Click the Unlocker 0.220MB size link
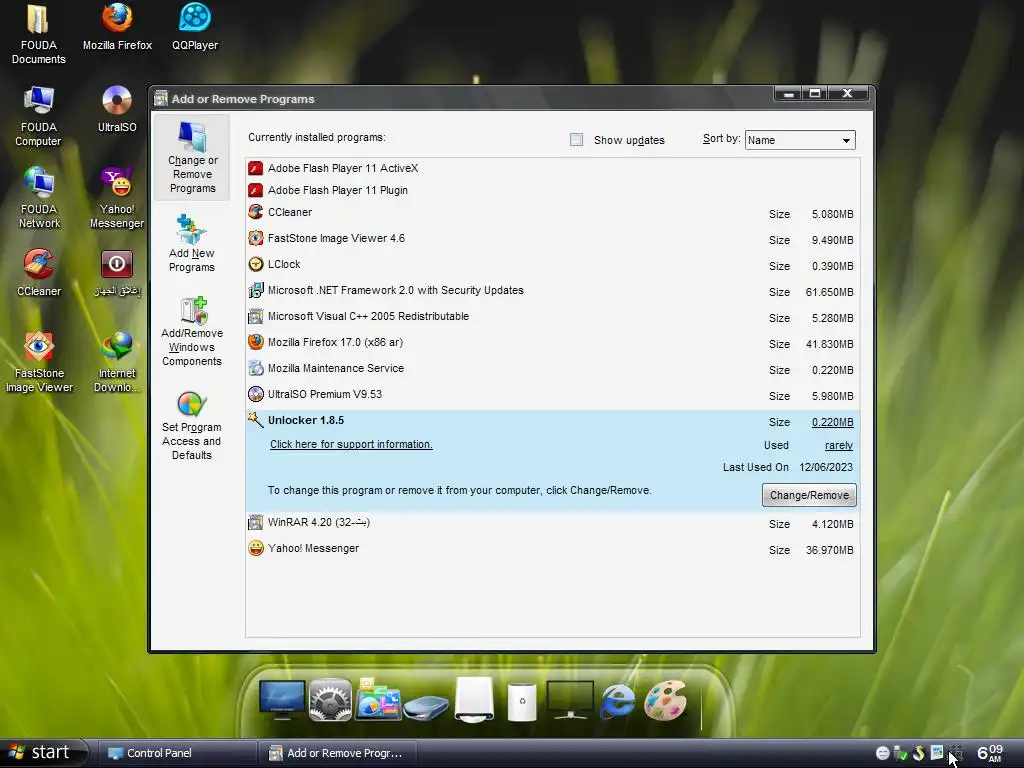The height and width of the screenshot is (768, 1024). (833, 422)
